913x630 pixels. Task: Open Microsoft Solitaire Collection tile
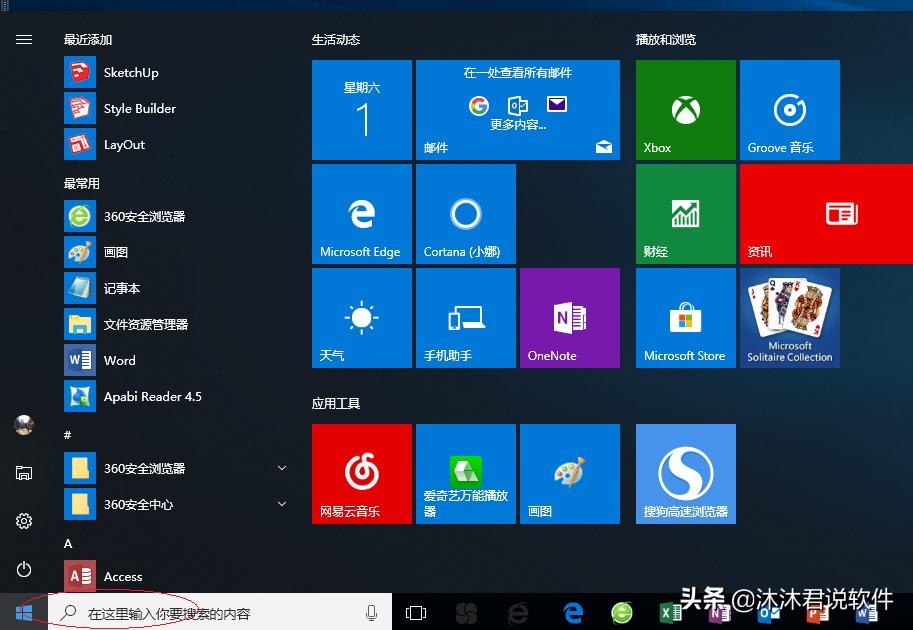(x=790, y=318)
